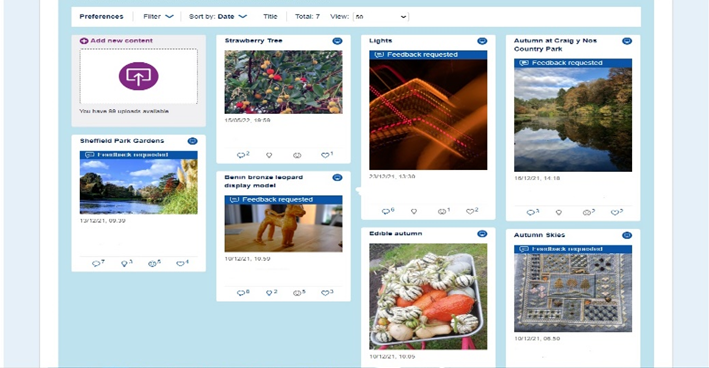Open the Sheffield Park Gardens title link
Screen dimensions: 709x368
[122, 141]
